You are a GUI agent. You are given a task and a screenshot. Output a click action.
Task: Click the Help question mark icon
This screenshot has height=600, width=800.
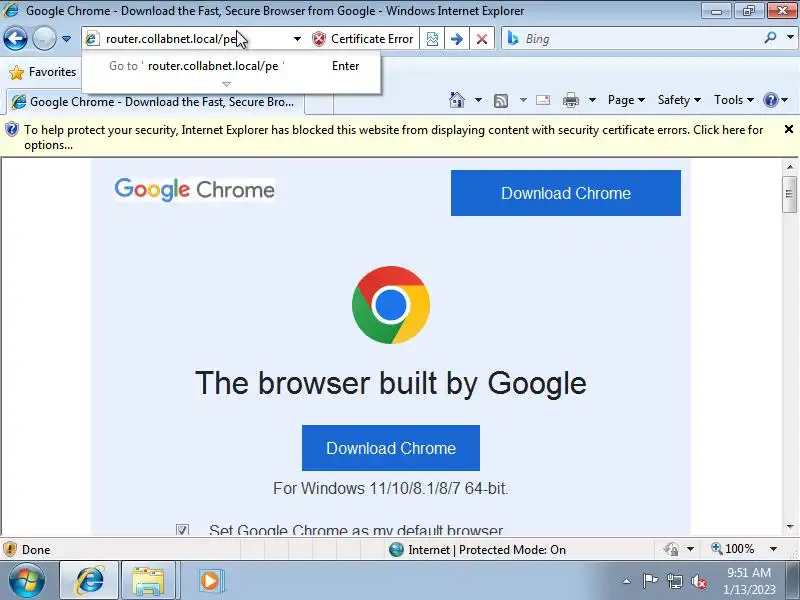(x=770, y=100)
